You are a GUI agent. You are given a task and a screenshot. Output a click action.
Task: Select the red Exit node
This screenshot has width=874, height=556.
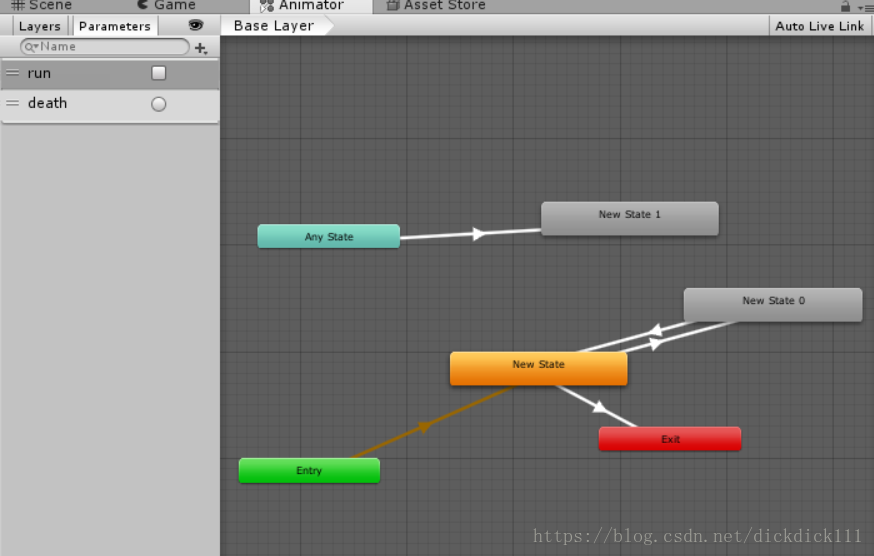pos(669,439)
